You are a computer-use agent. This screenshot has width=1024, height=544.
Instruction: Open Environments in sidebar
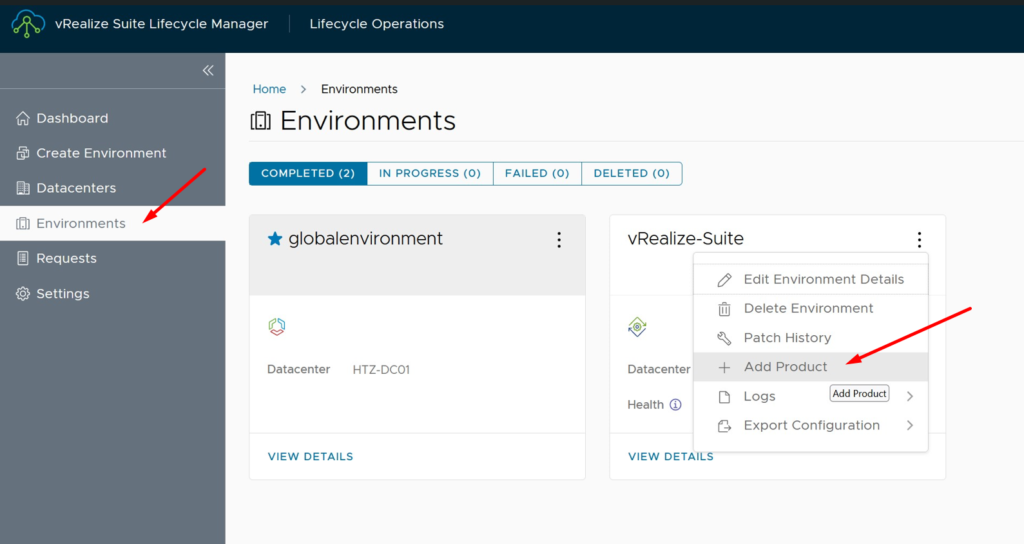112,223
